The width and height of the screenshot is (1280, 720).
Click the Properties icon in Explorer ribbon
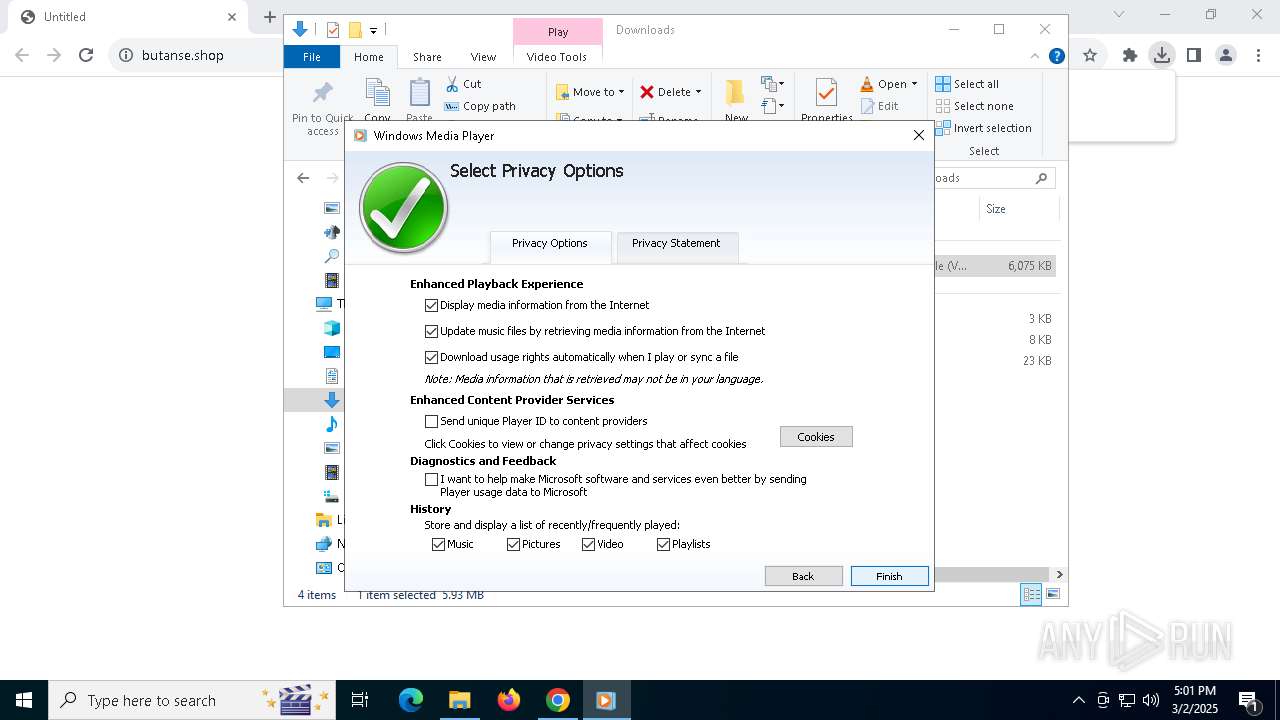[x=826, y=93]
